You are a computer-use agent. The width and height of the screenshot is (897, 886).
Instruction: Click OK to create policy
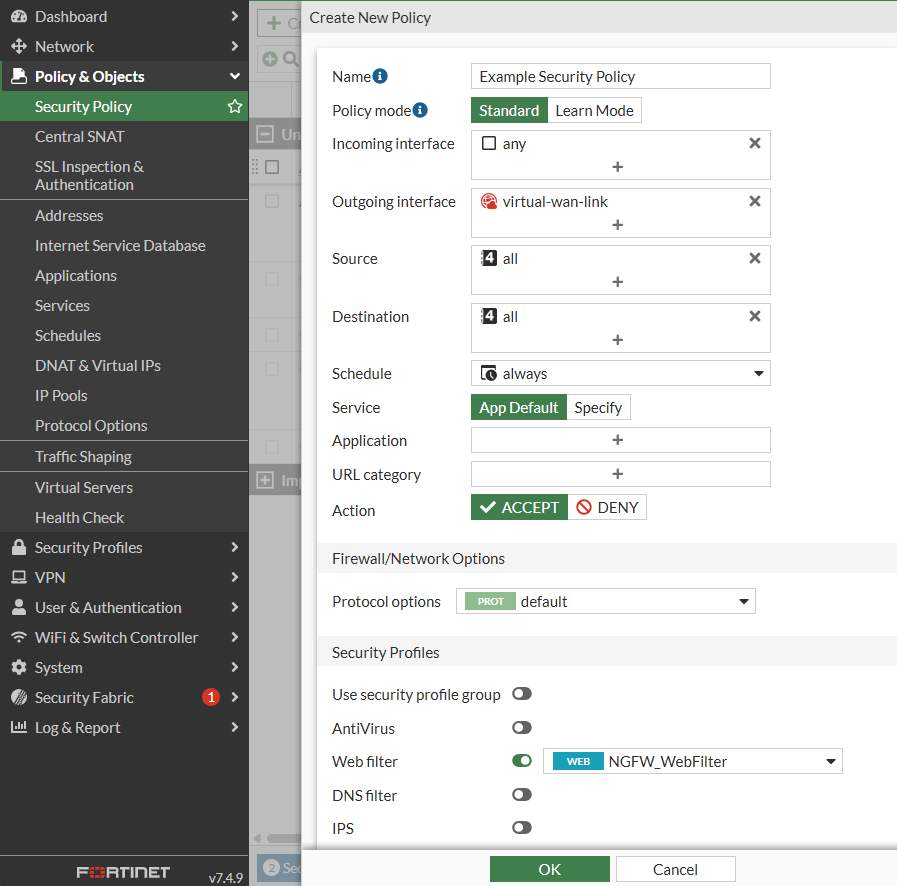coord(550,869)
